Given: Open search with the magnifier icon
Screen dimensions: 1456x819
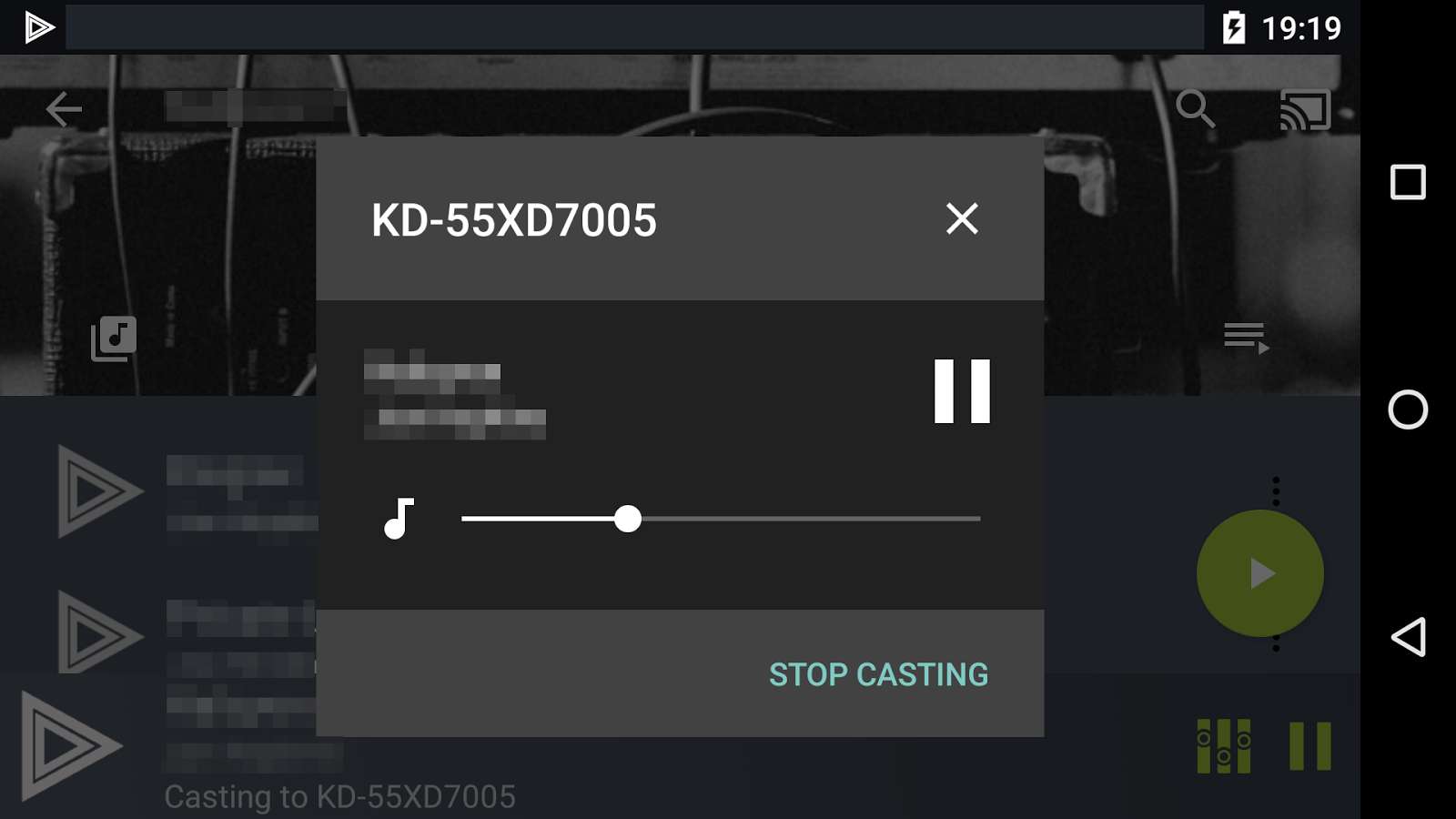Looking at the screenshot, I should point(1195,109).
